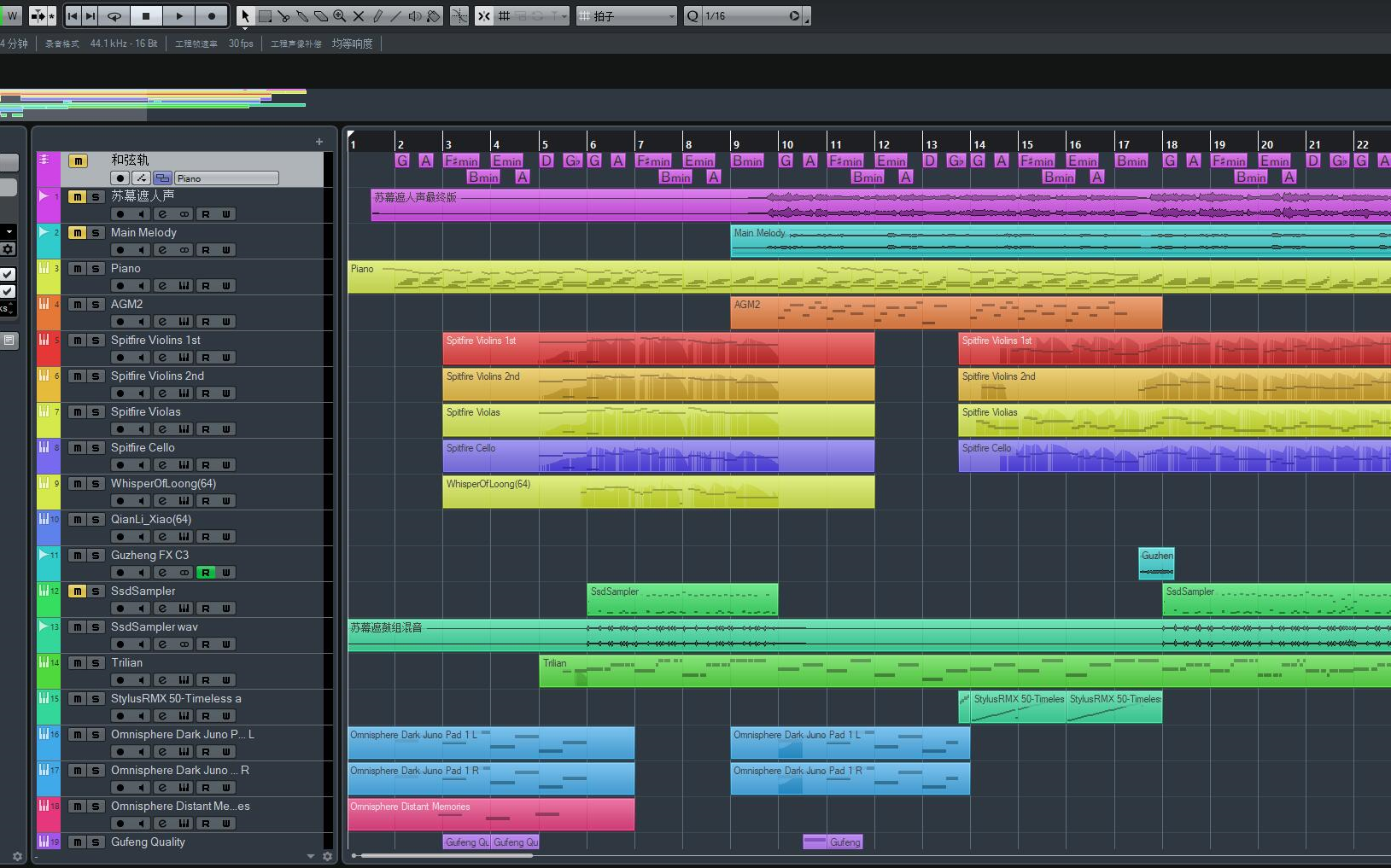This screenshot has height=868, width=1391.
Task: Select the AGM2 orange MIDI clip
Action: pyautogui.click(x=946, y=312)
